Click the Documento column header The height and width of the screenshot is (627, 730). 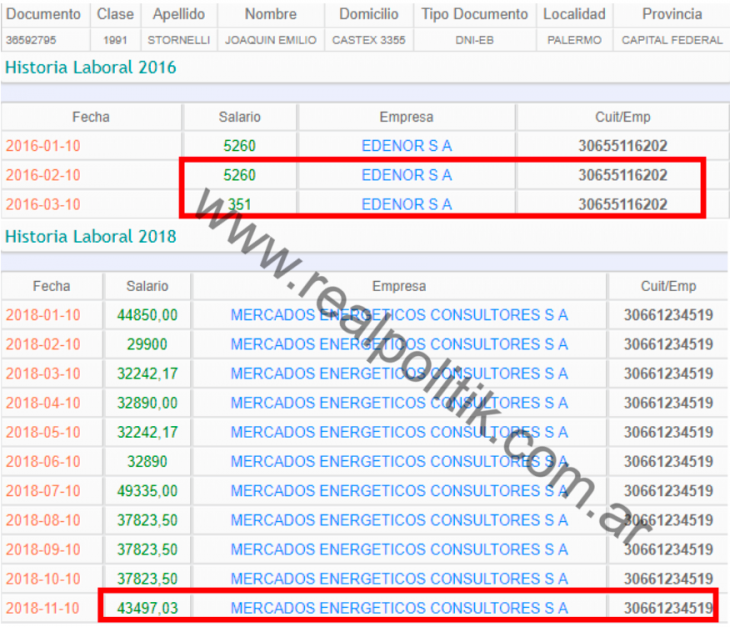pos(43,14)
